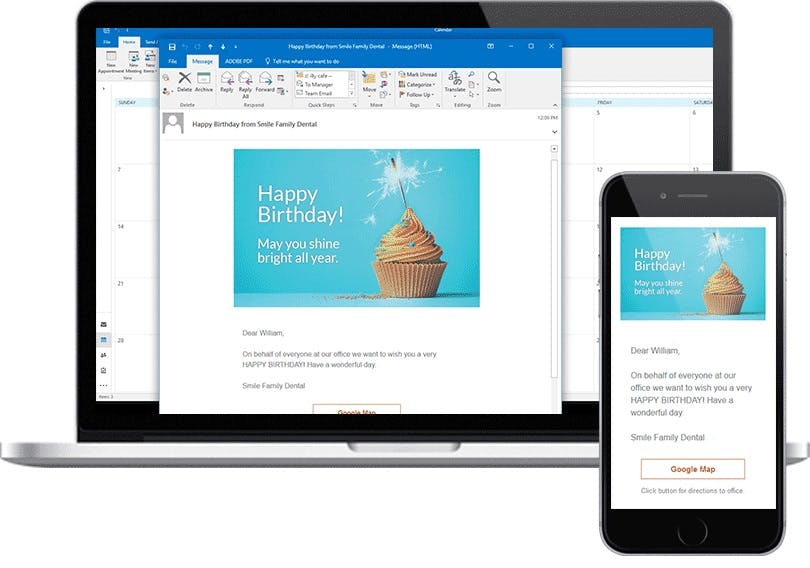Switch to Calendar view in the sidebar
This screenshot has height=568, width=810.
click(104, 340)
